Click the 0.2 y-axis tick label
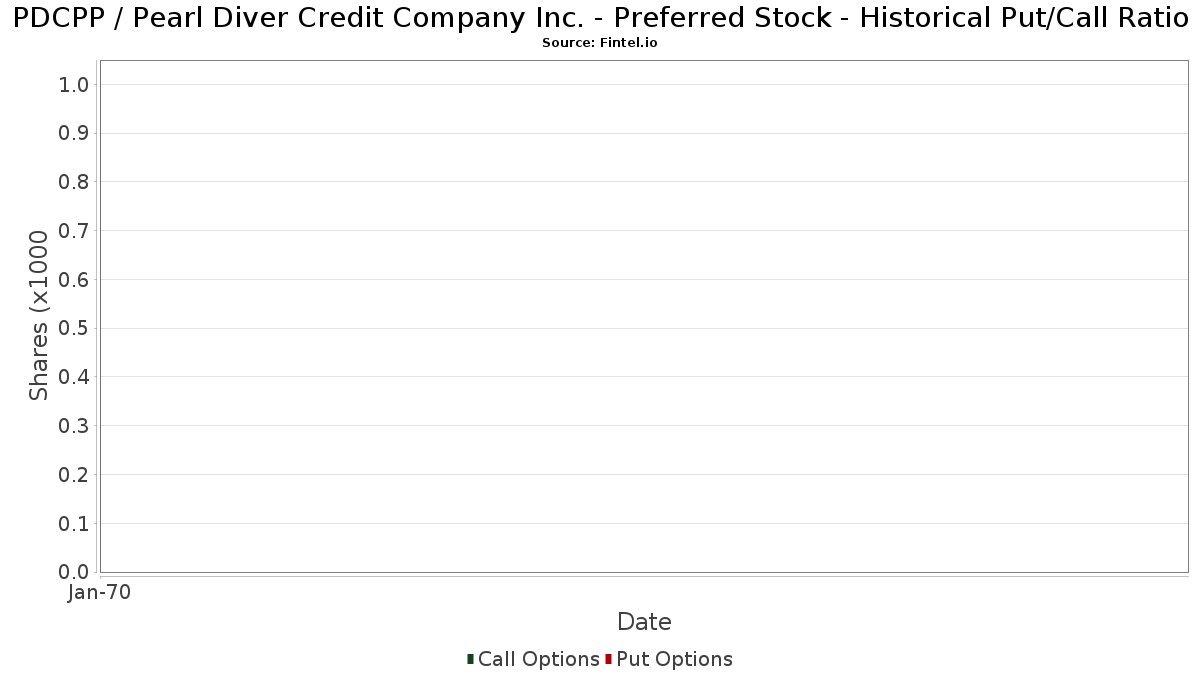 [74, 475]
